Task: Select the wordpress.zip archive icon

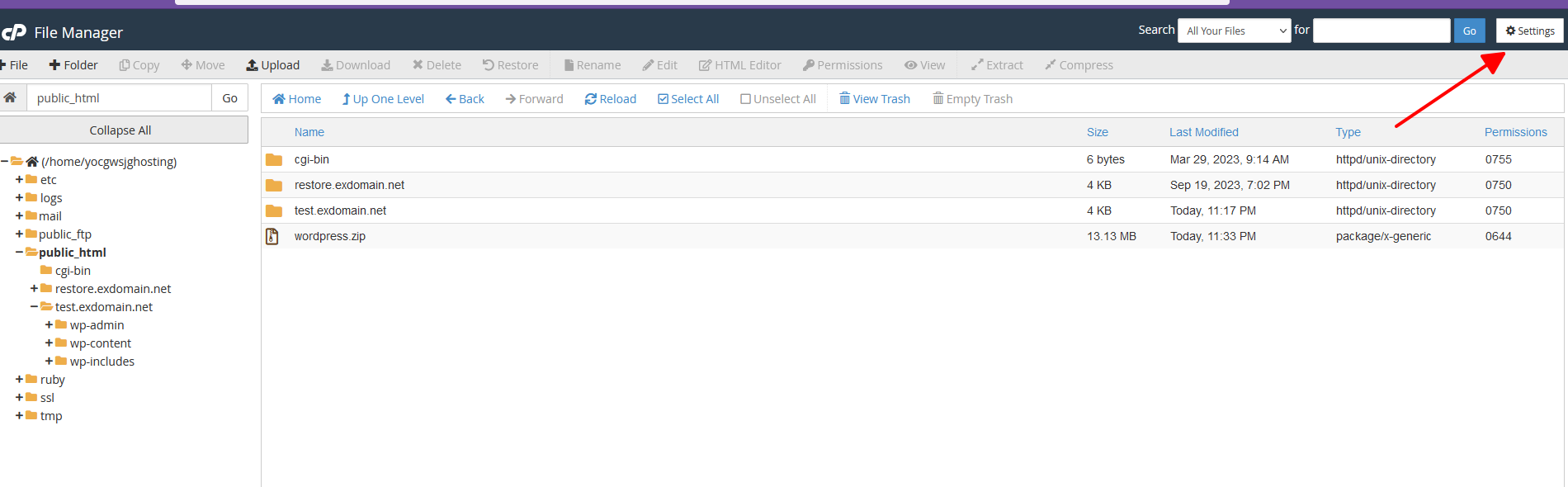Action: [x=272, y=236]
